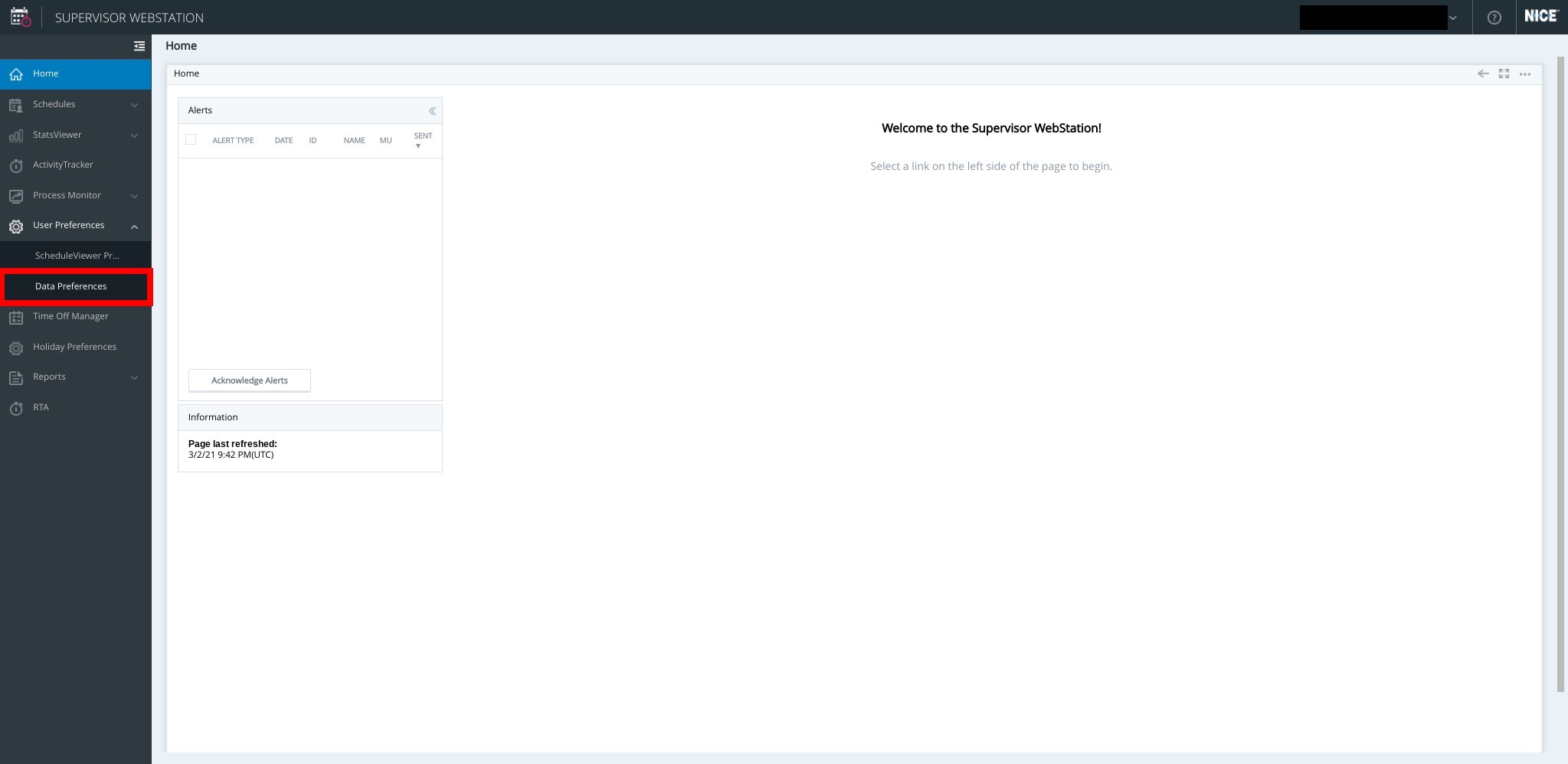This screenshot has width=1568, height=764.
Task: Click the Supervisor WebStation calendar logo icon
Action: tap(21, 17)
